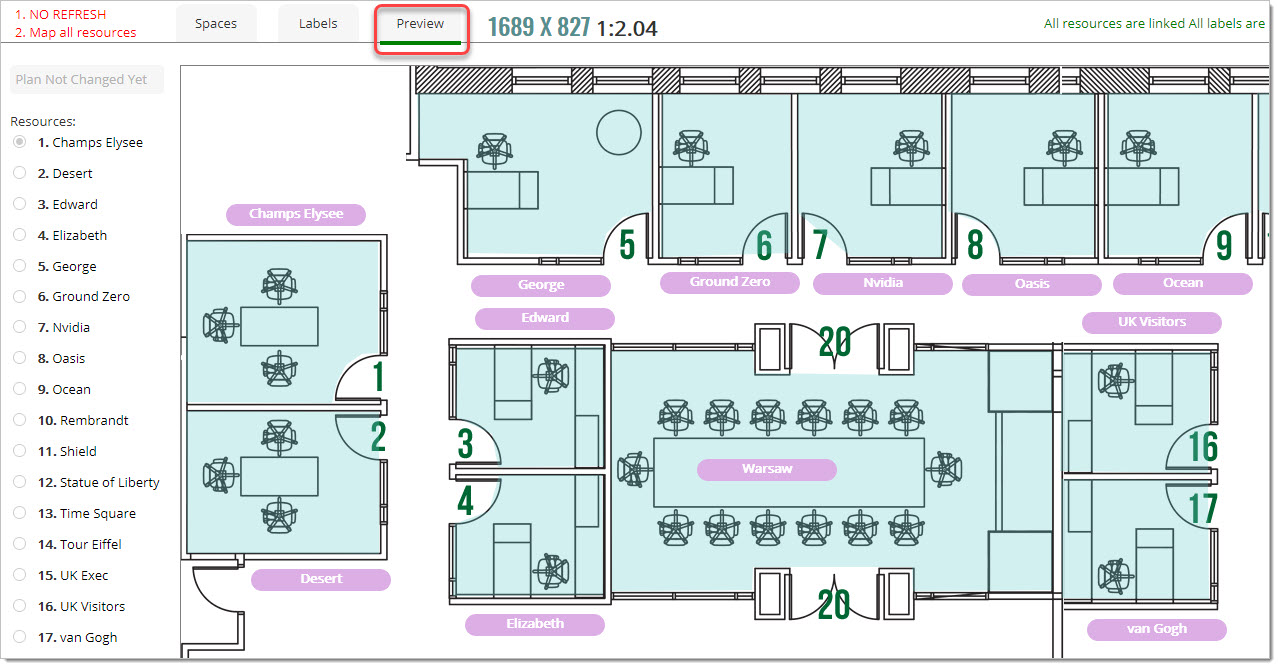Click the top number 20 door marker
The width and height of the screenshot is (1278, 667).
835,342
